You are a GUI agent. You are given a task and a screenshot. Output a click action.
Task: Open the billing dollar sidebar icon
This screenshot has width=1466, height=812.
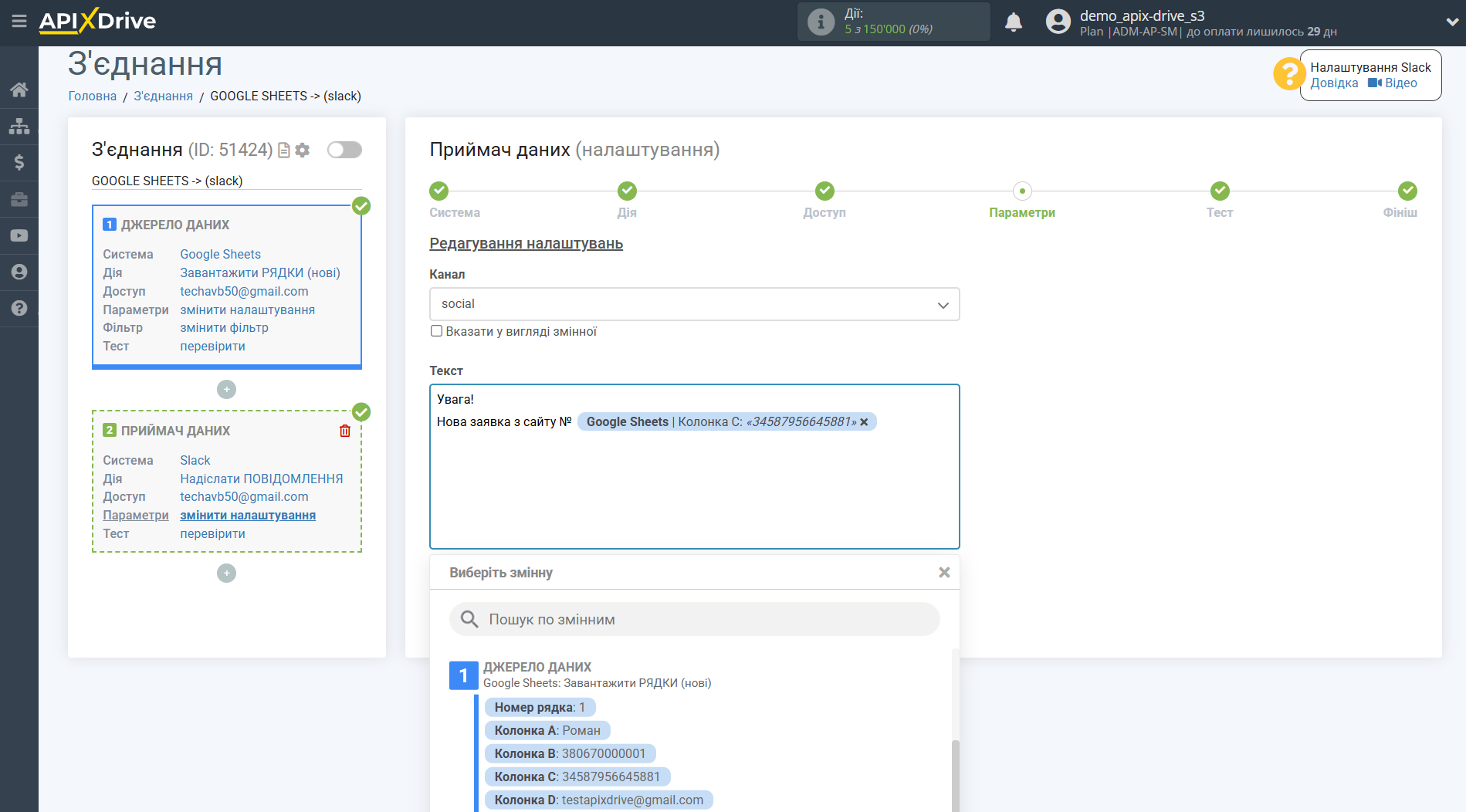pos(19,162)
